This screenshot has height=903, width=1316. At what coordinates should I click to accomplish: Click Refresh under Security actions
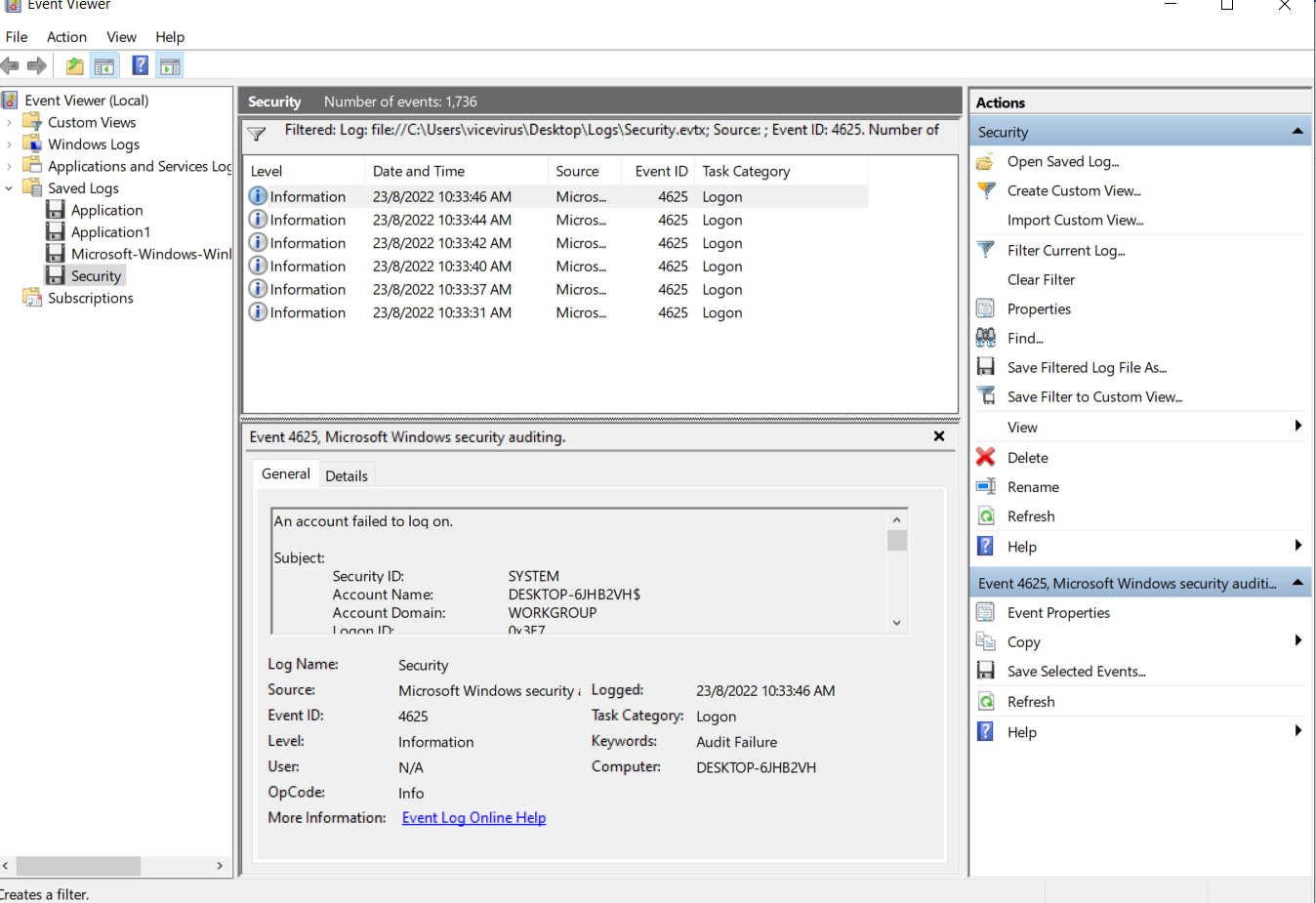click(x=1031, y=516)
